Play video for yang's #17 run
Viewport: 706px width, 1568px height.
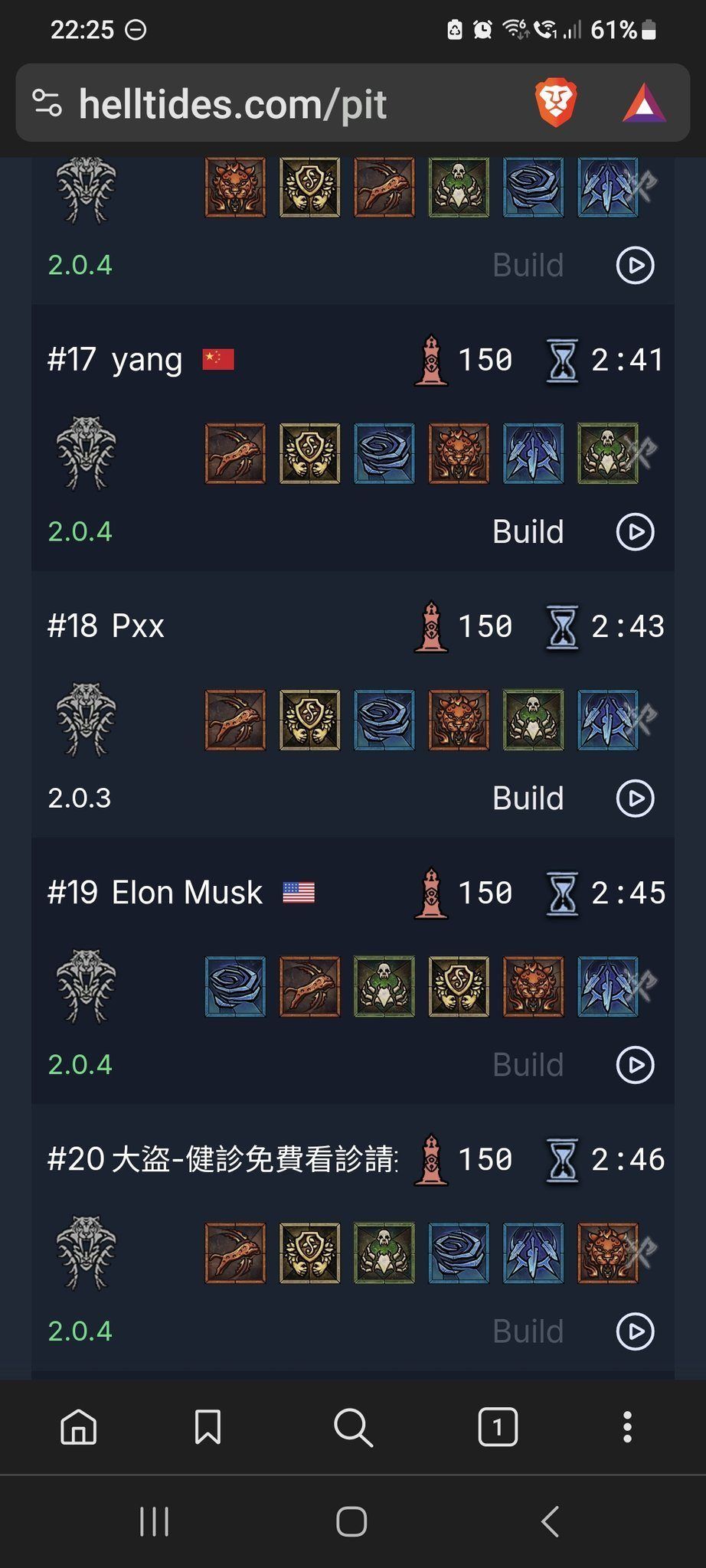(x=636, y=532)
